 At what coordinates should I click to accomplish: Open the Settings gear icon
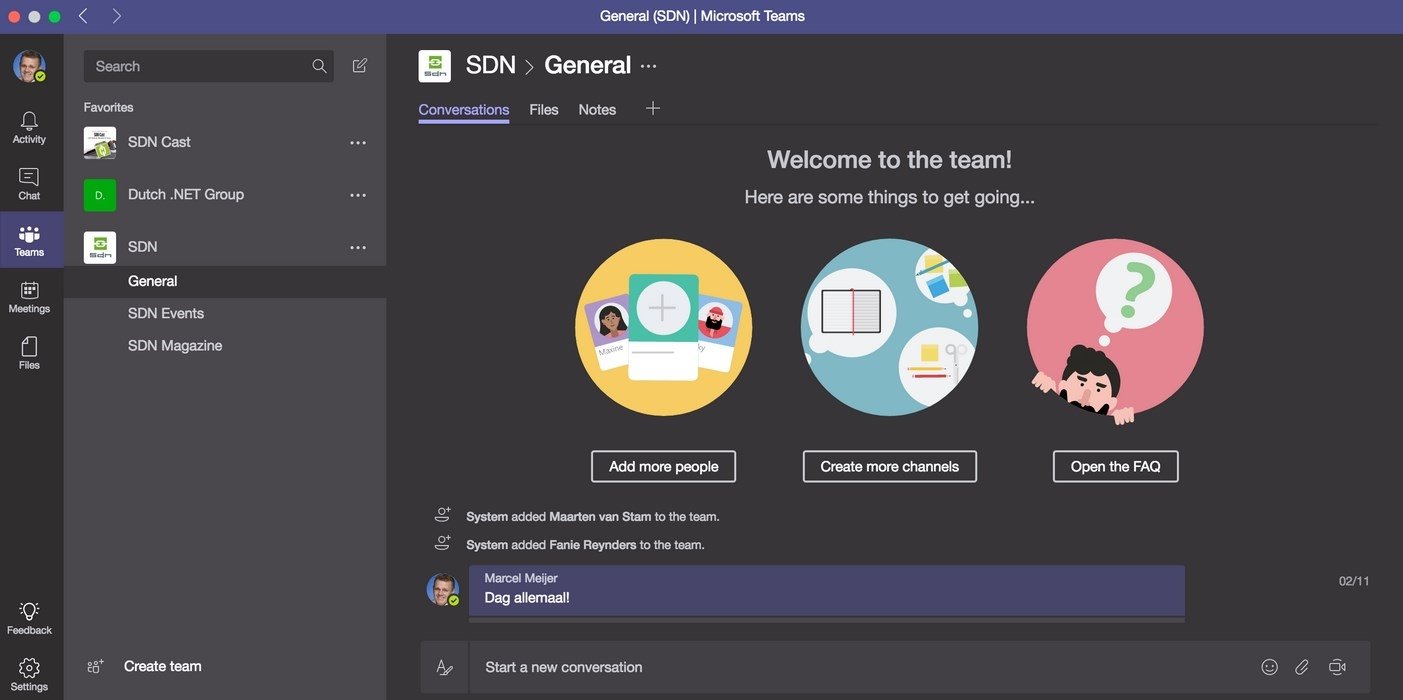[29, 668]
